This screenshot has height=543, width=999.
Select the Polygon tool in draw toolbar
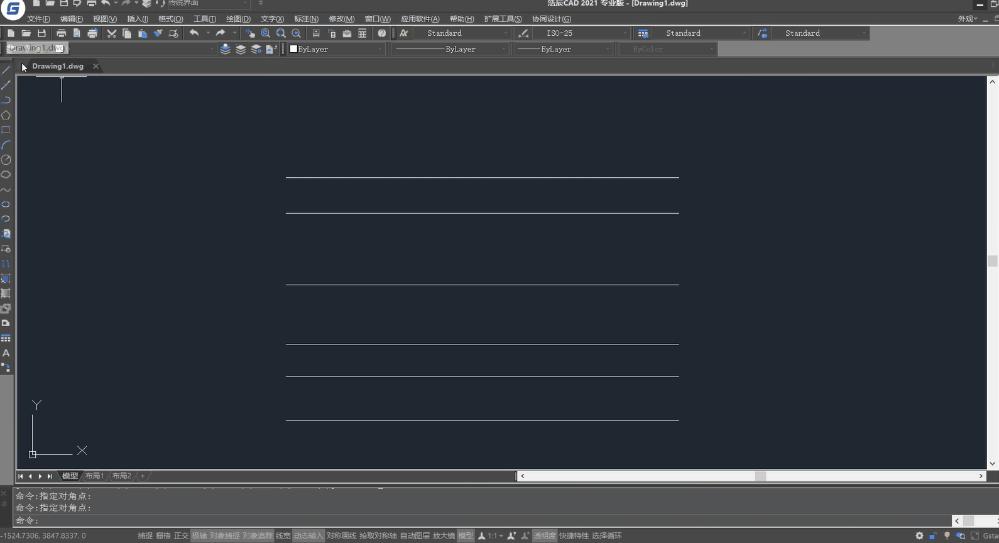[6, 115]
